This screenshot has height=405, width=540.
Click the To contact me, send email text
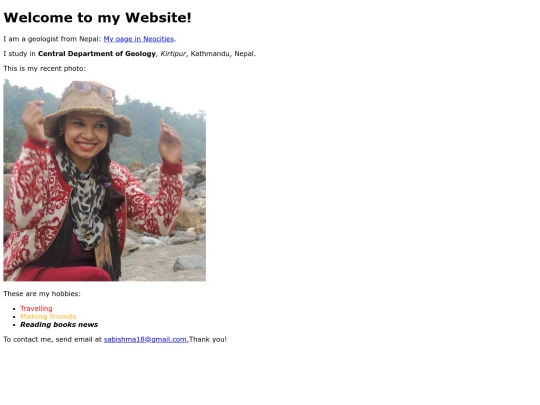coord(52,340)
